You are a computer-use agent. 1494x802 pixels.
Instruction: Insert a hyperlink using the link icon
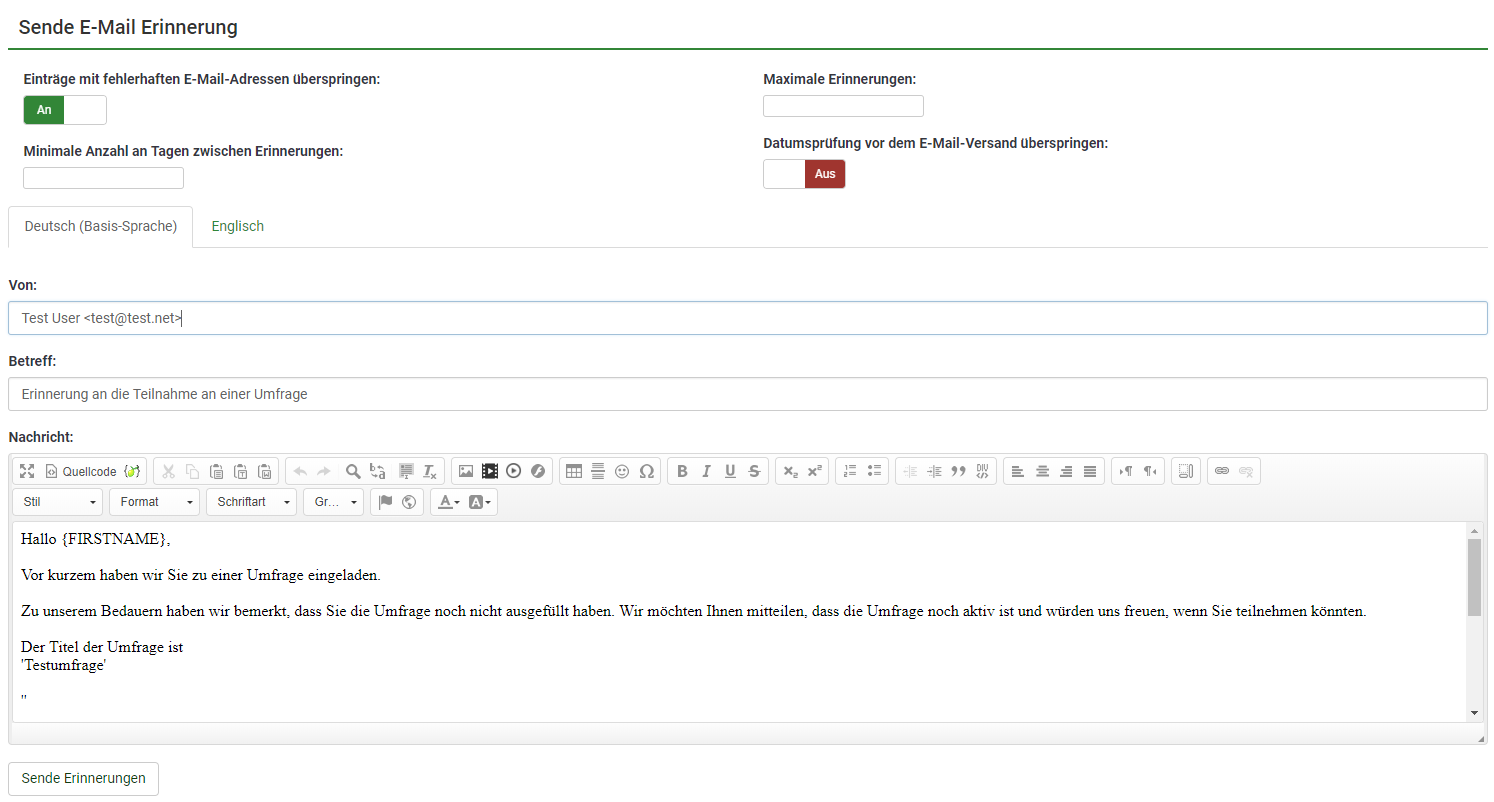1221,471
